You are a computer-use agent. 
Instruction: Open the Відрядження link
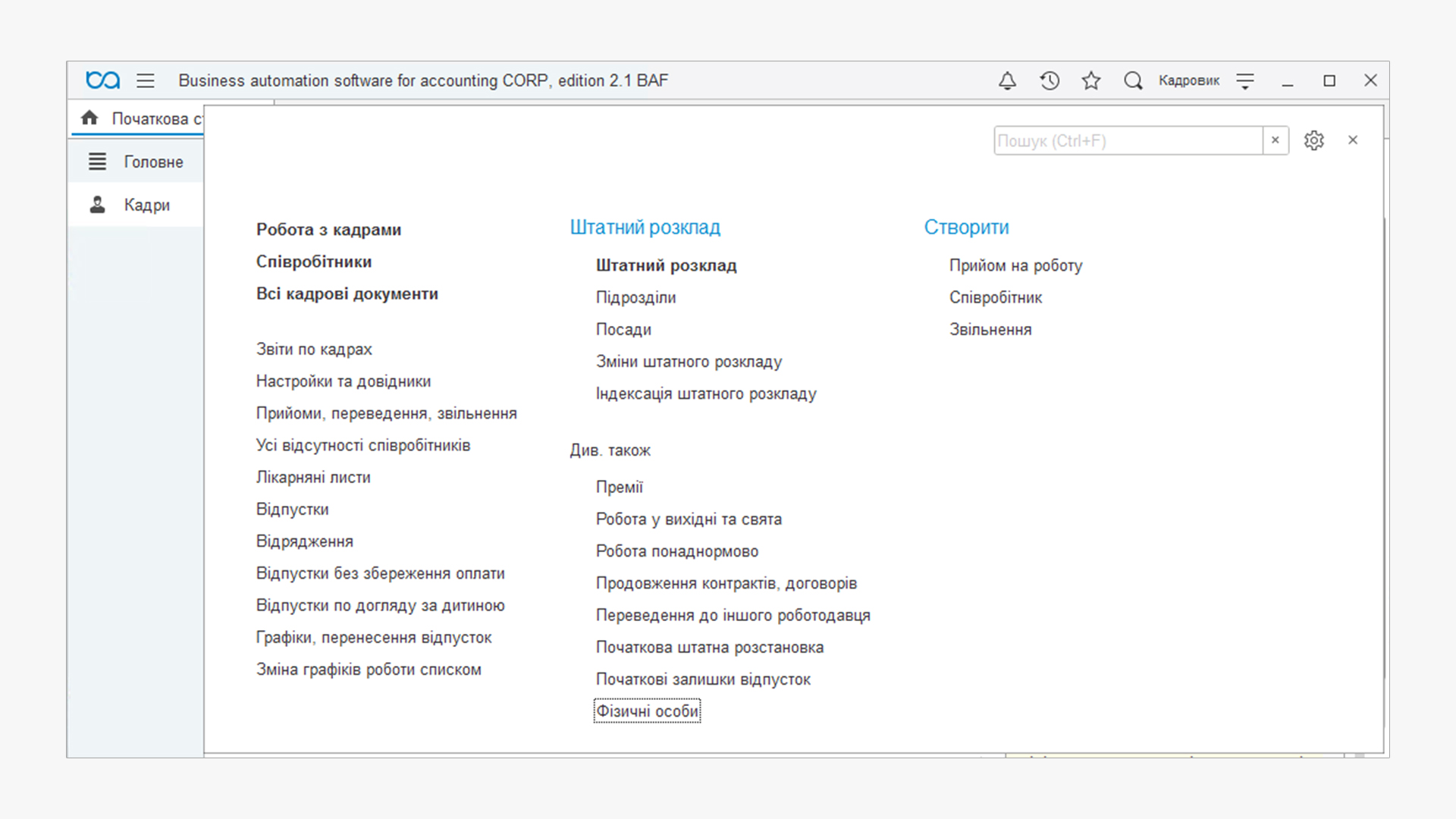pyautogui.click(x=305, y=541)
